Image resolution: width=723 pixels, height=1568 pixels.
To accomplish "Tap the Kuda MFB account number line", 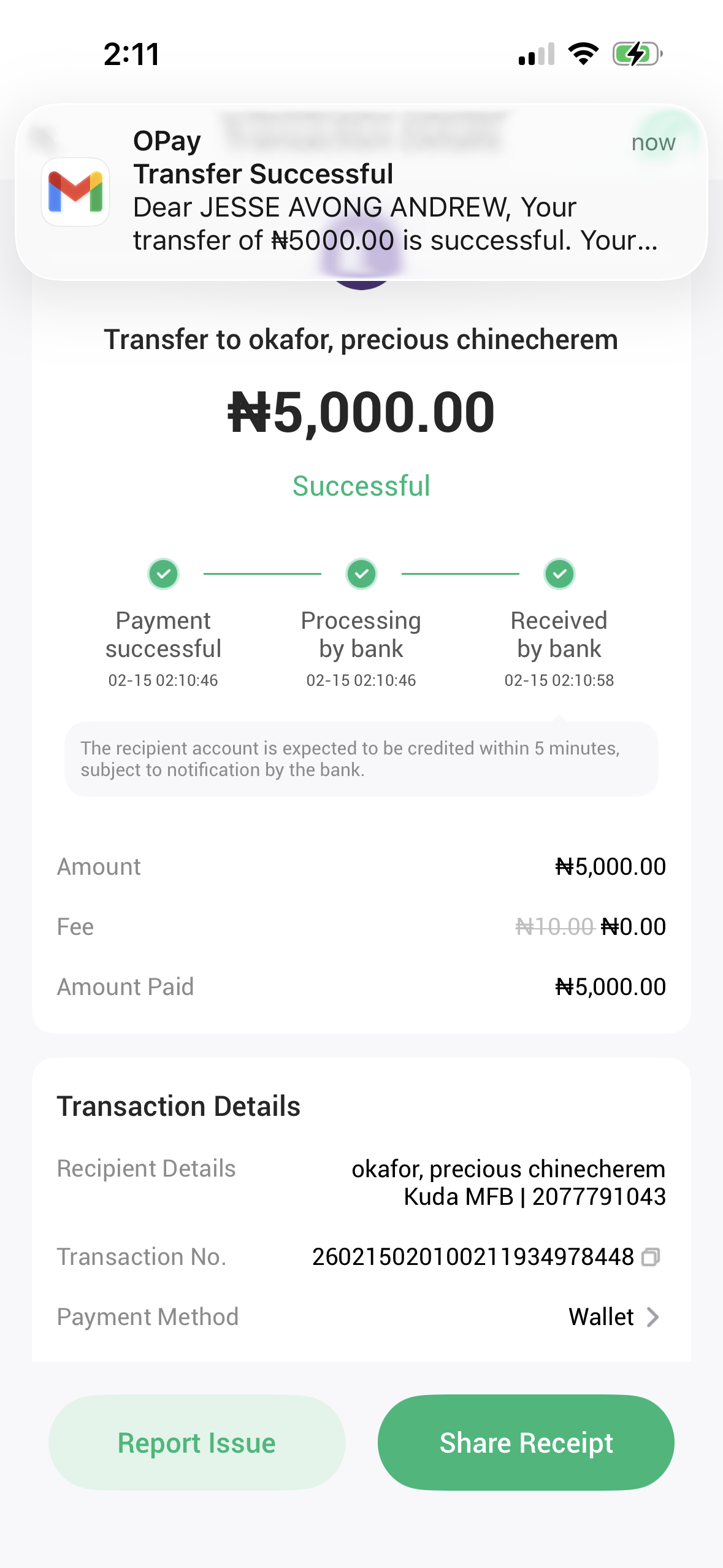I will [x=534, y=1196].
